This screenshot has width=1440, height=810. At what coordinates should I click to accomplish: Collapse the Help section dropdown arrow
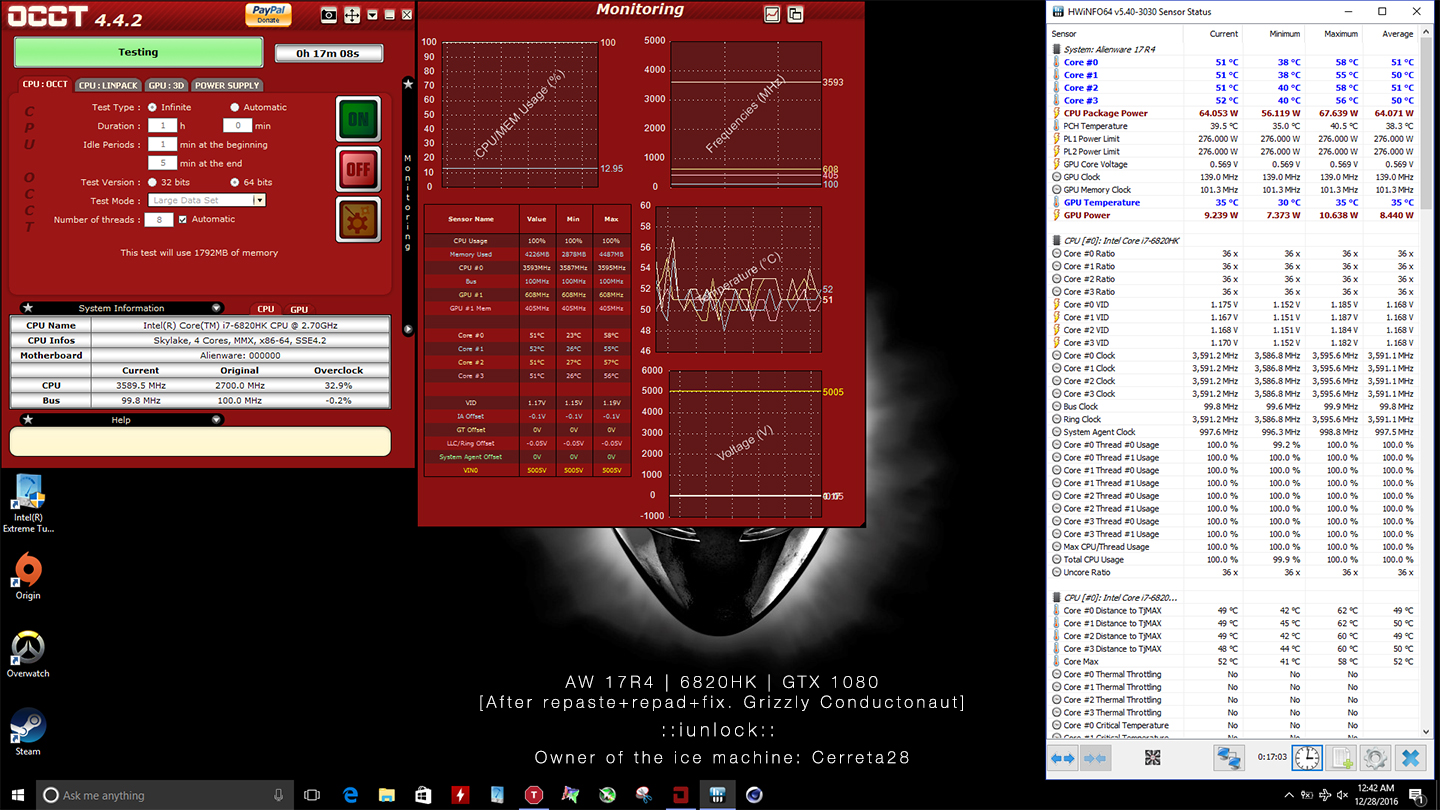[x=216, y=420]
